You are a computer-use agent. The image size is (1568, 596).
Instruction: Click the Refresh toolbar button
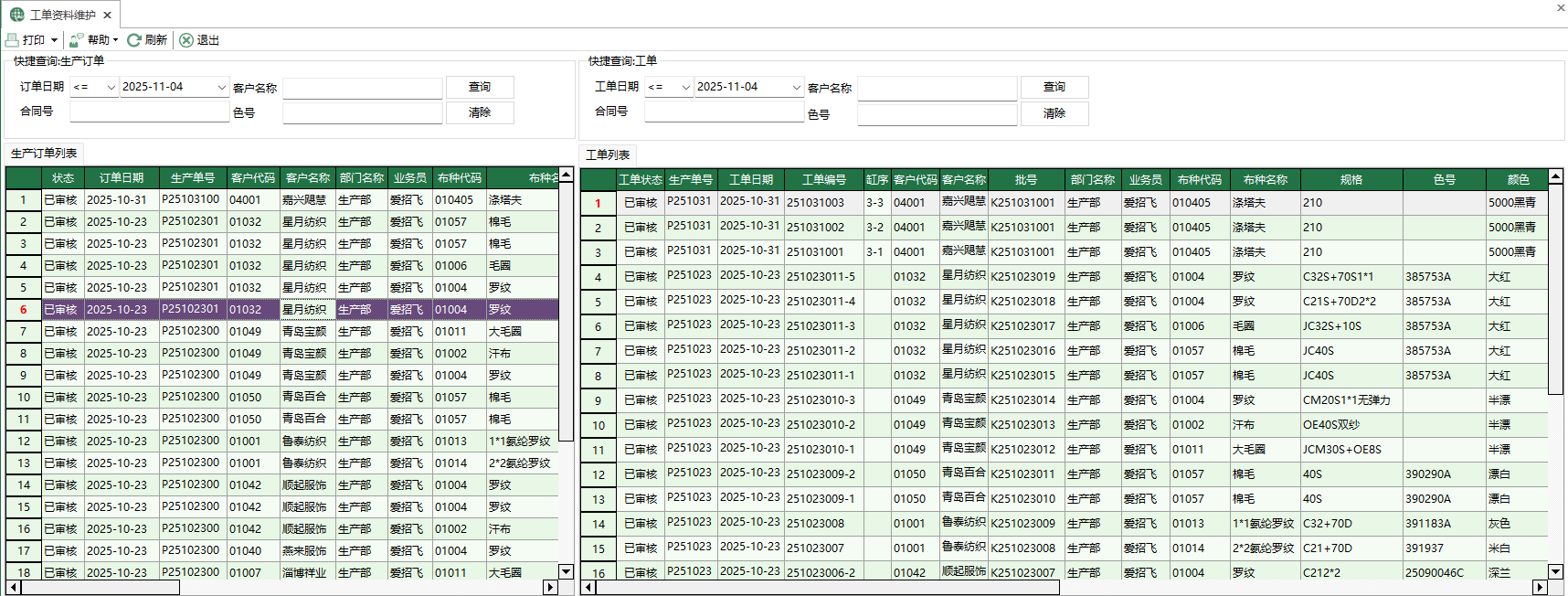coord(147,40)
